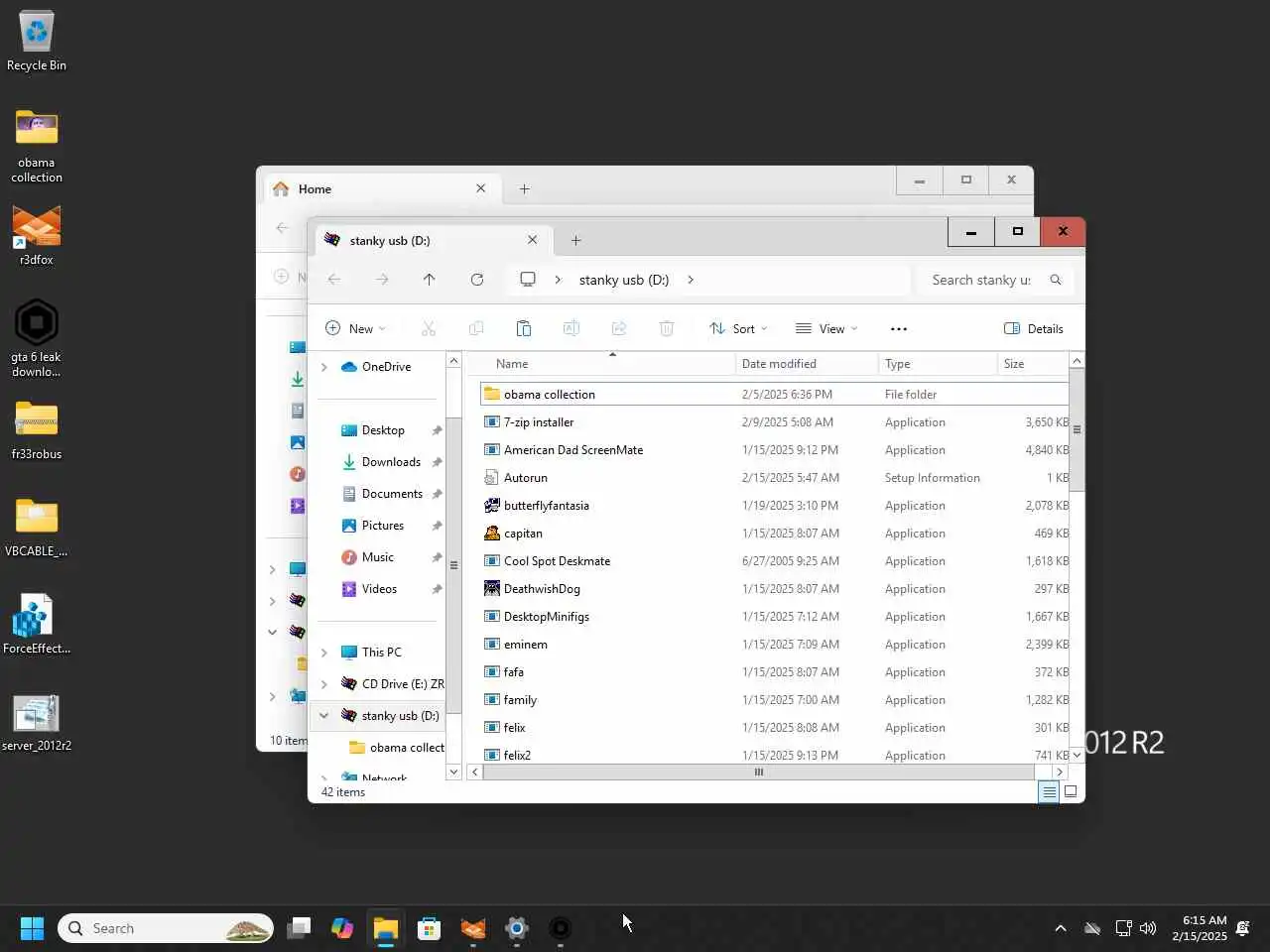Select the server_2012r2 desktop icon
Image resolution: width=1270 pixels, height=952 pixels.
point(37,722)
